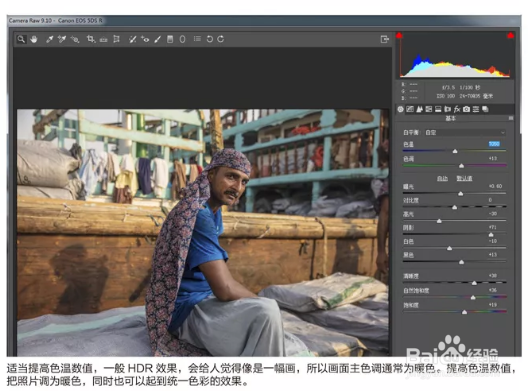This screenshot has height=391, width=530.
Task: Adjust the Whites slider handle
Action: (x=449, y=248)
